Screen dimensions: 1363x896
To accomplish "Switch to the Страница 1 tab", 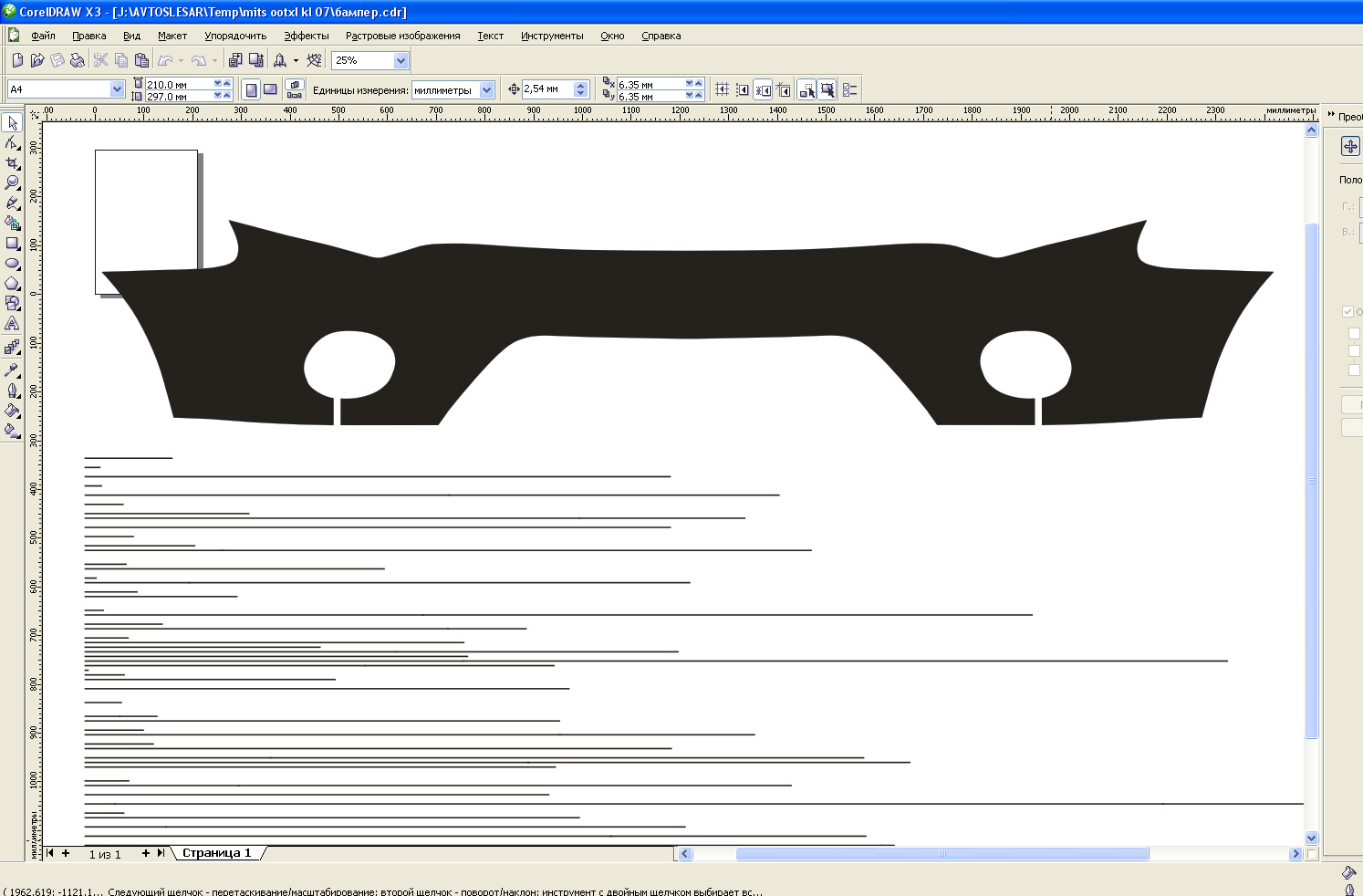I will (216, 853).
